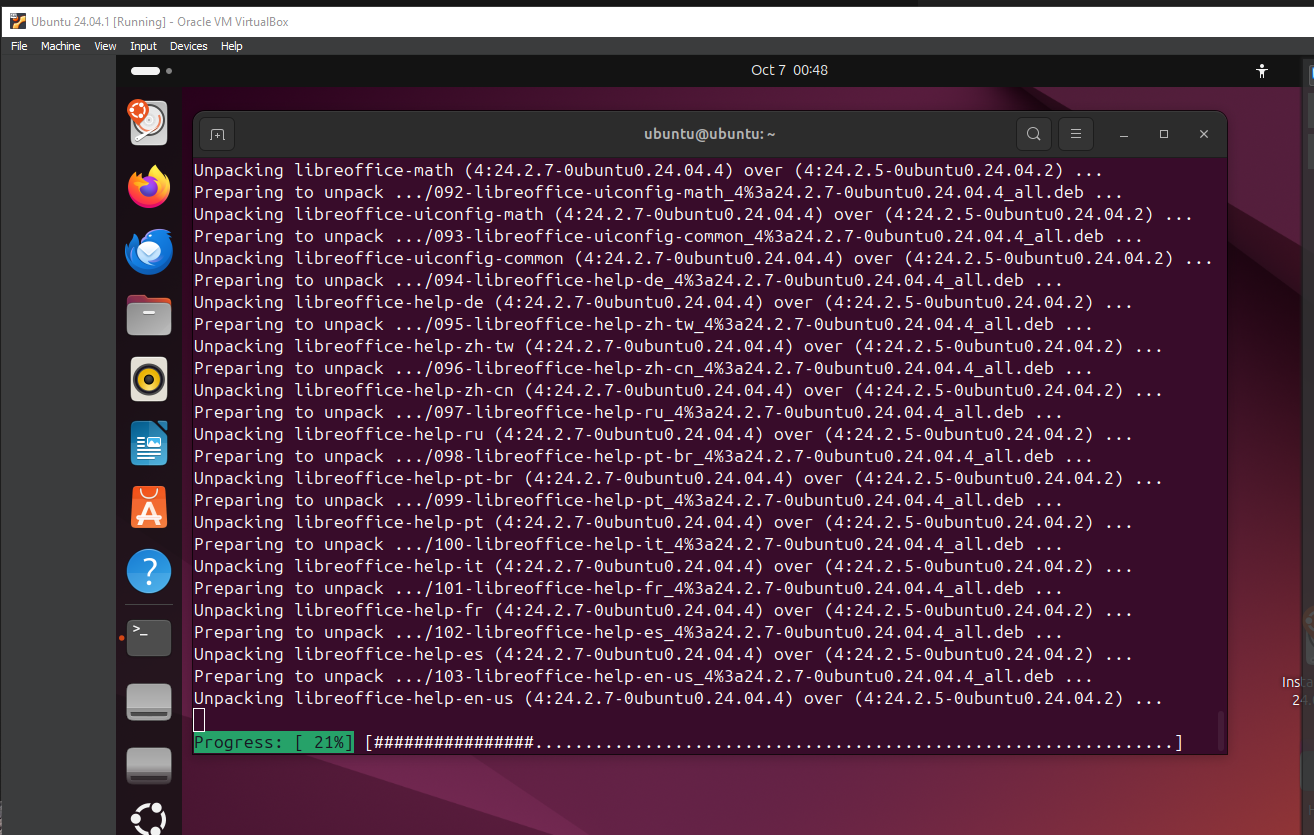Screen dimensions: 1314x835
Task: Click the line Unpacking libreoffice-help-es
Action: pos(663,654)
